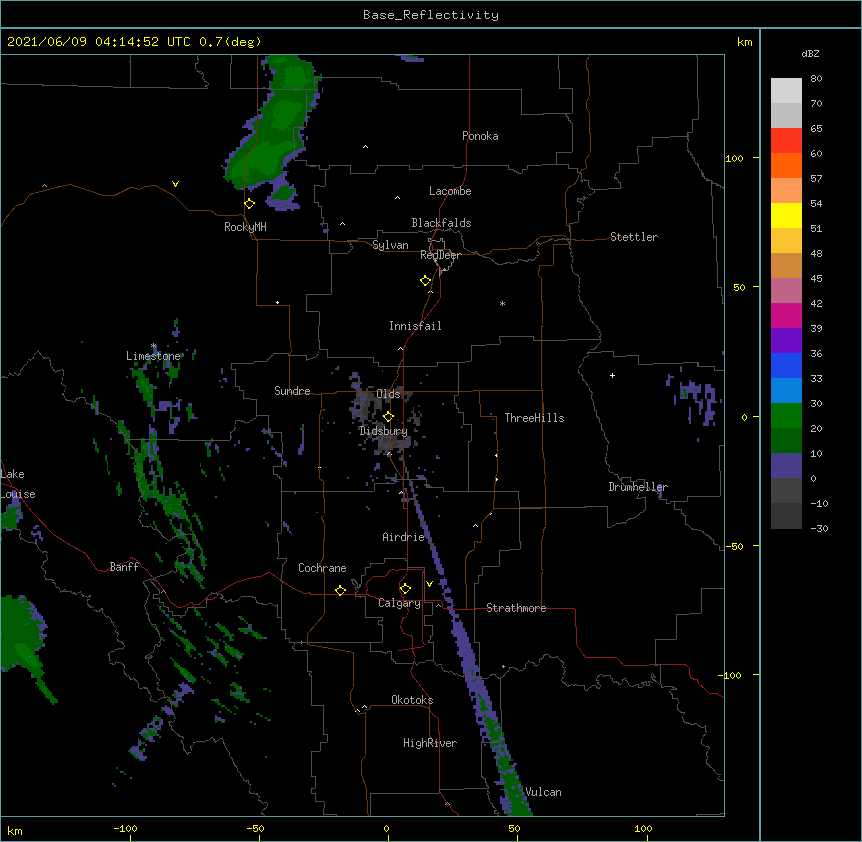
Task: Click the HighRiver town label
Action: click(430, 743)
